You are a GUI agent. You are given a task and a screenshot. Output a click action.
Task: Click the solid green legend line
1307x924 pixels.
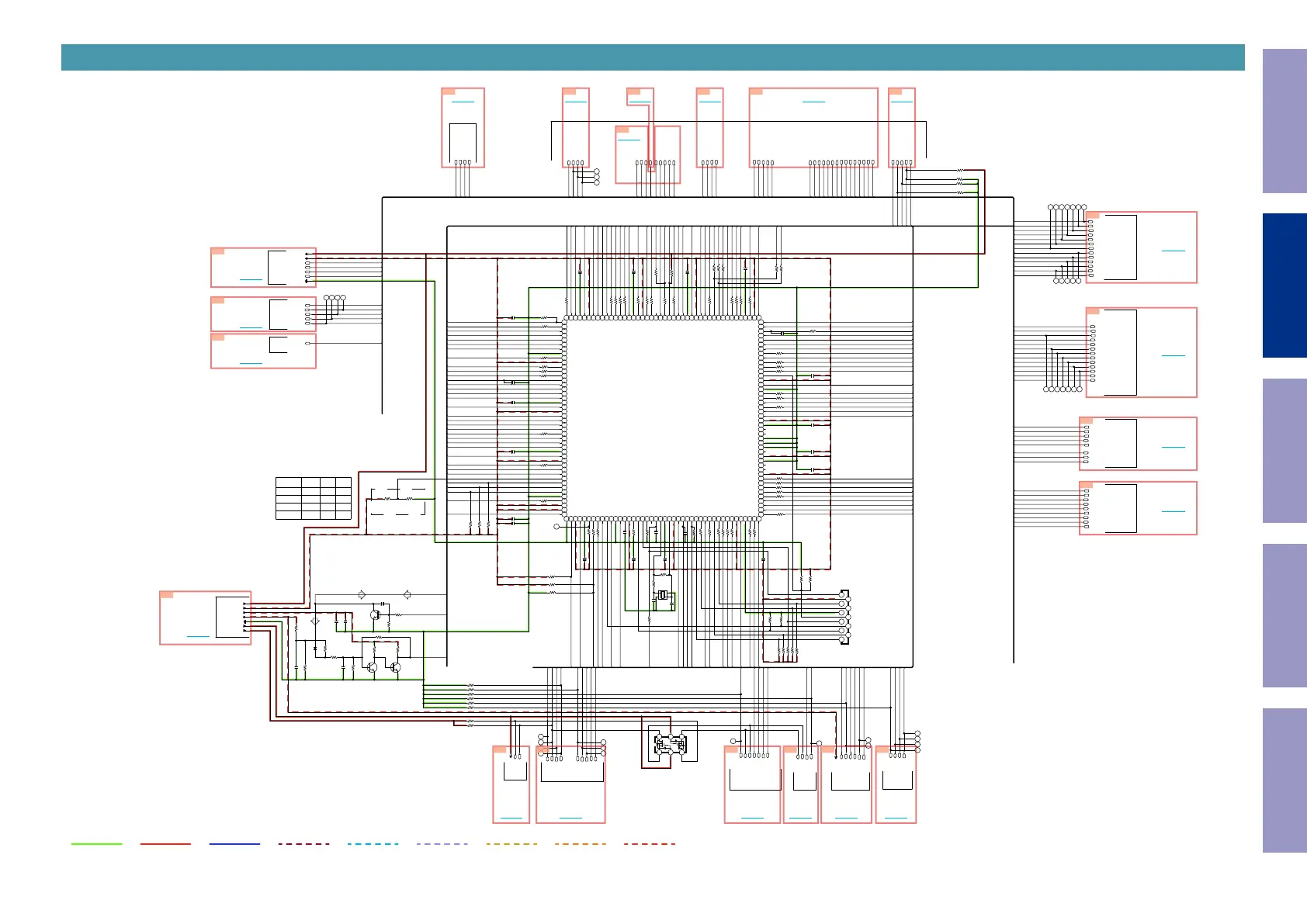pos(97,844)
